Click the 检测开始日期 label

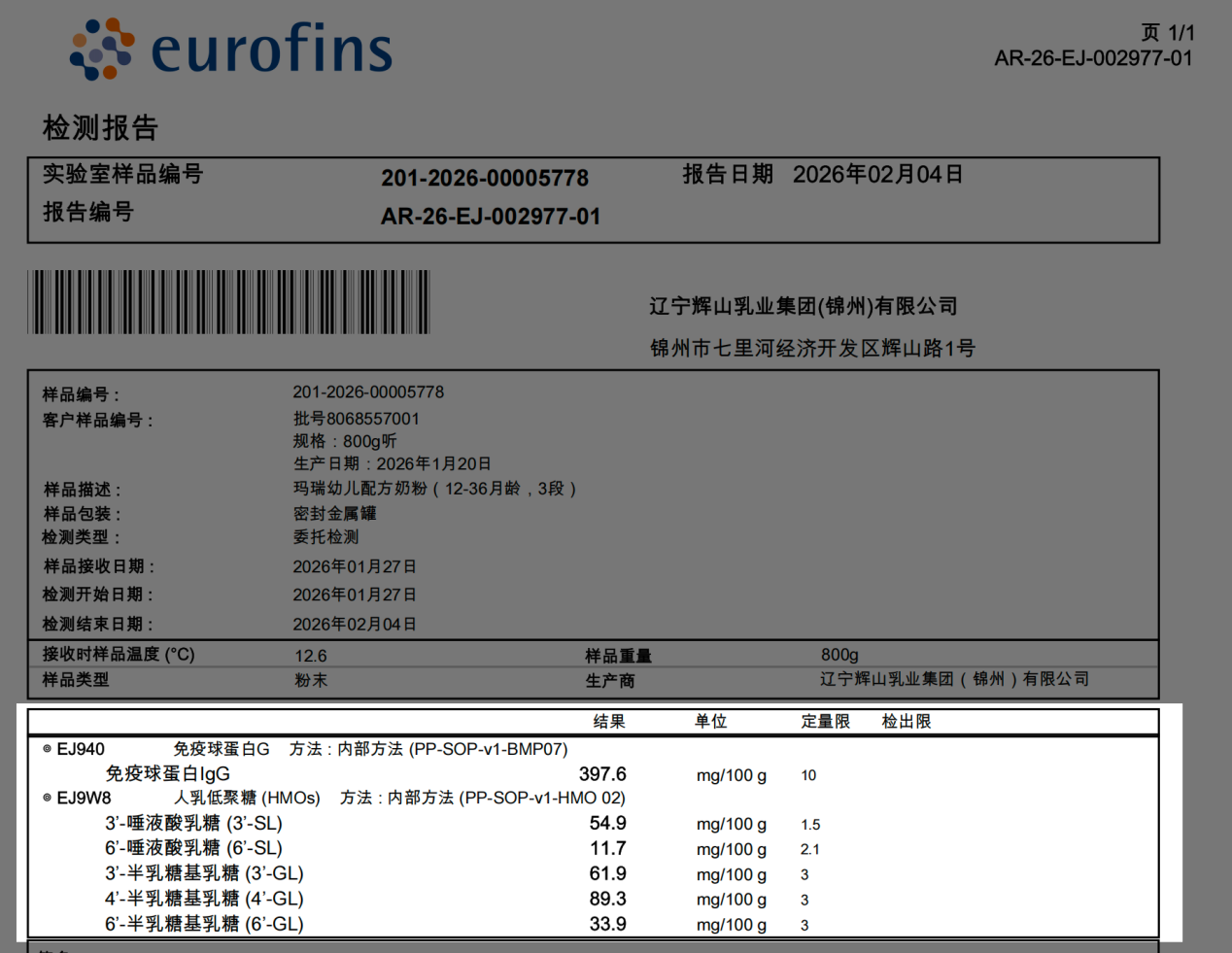97,595
